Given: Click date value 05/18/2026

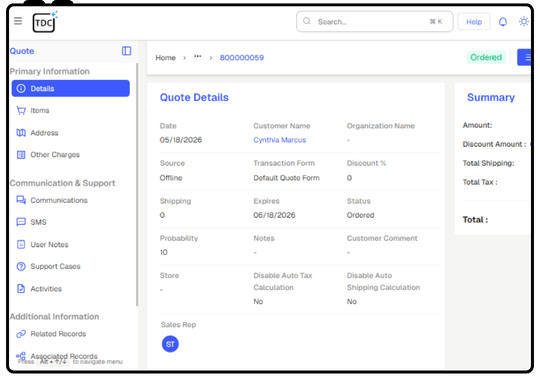Looking at the screenshot, I should click(x=181, y=140).
